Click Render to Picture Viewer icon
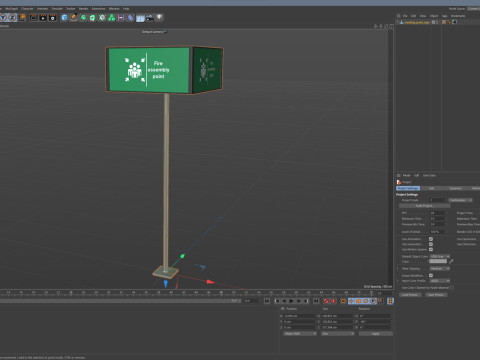480x360 pixels. pos(43,18)
